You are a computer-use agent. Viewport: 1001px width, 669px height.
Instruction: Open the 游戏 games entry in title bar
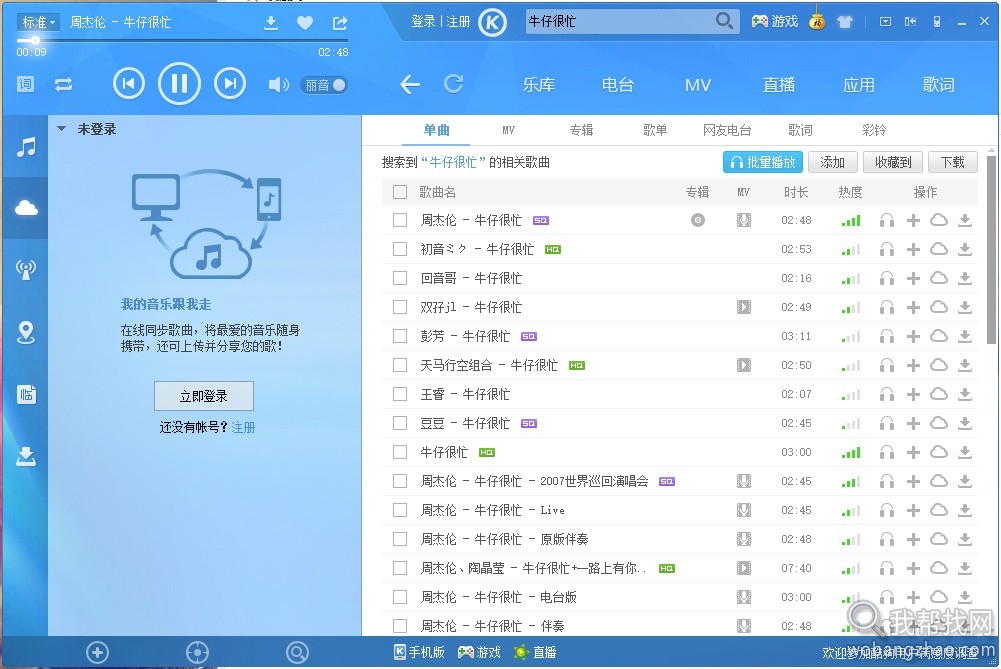(774, 22)
